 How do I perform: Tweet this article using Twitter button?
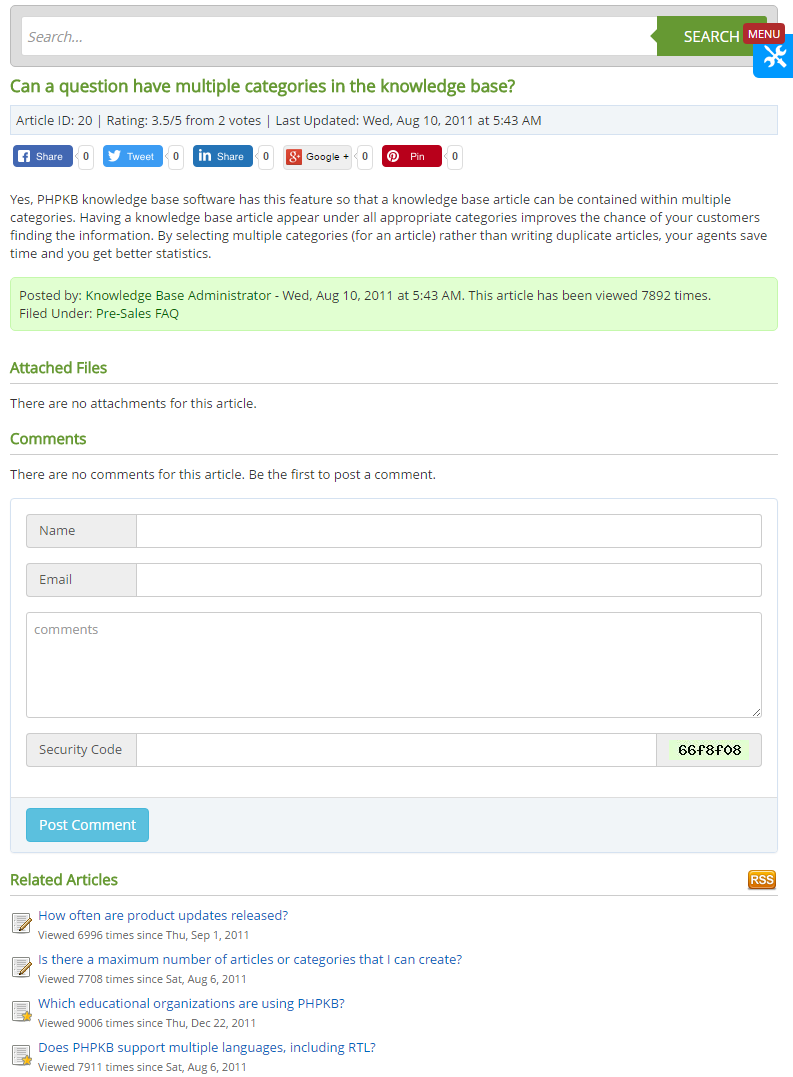coord(132,156)
